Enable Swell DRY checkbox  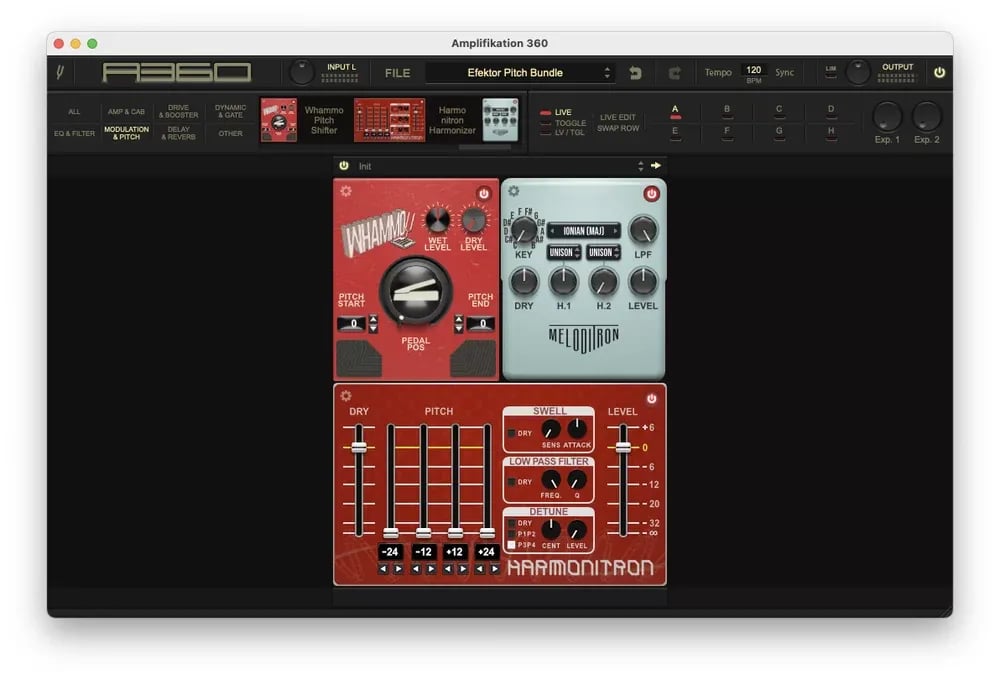tap(511, 433)
